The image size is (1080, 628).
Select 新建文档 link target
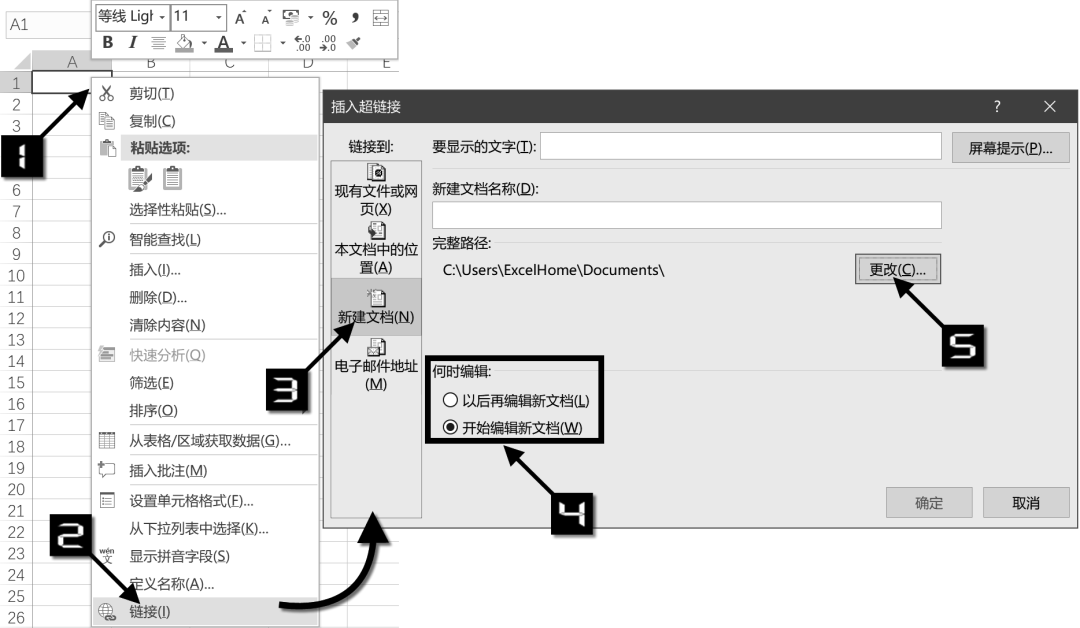tap(376, 307)
